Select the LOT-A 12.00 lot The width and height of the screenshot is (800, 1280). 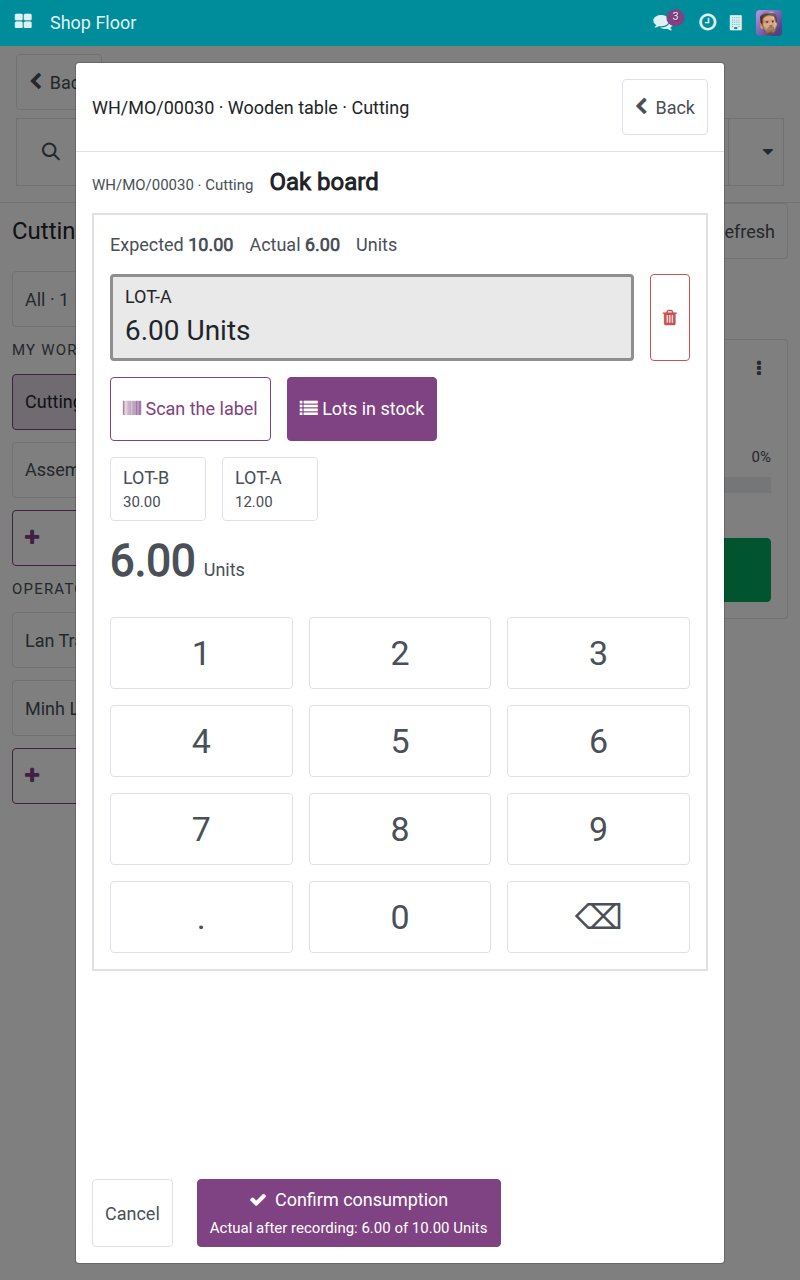[x=270, y=489]
